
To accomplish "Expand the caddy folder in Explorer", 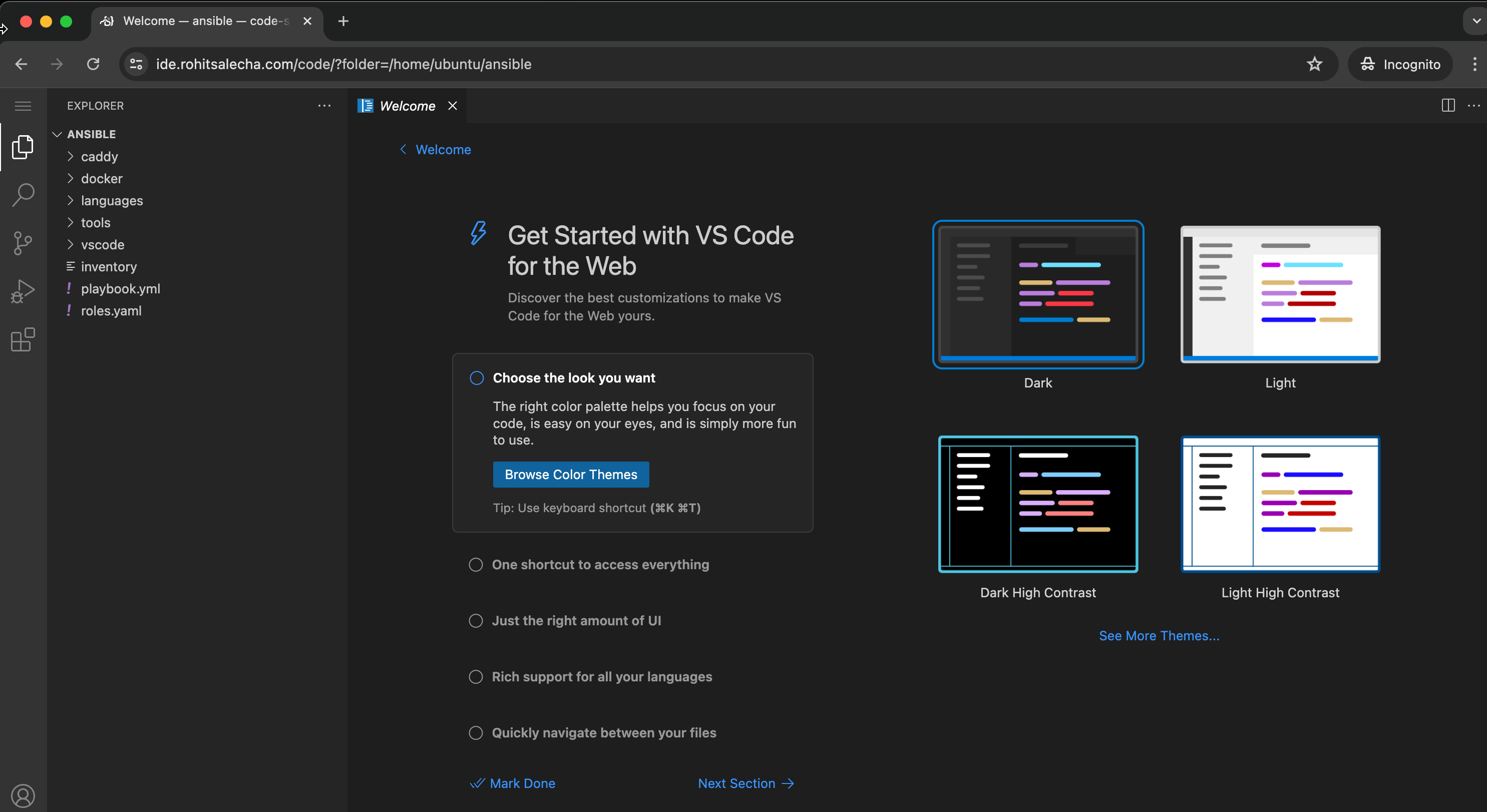I will 98,156.
